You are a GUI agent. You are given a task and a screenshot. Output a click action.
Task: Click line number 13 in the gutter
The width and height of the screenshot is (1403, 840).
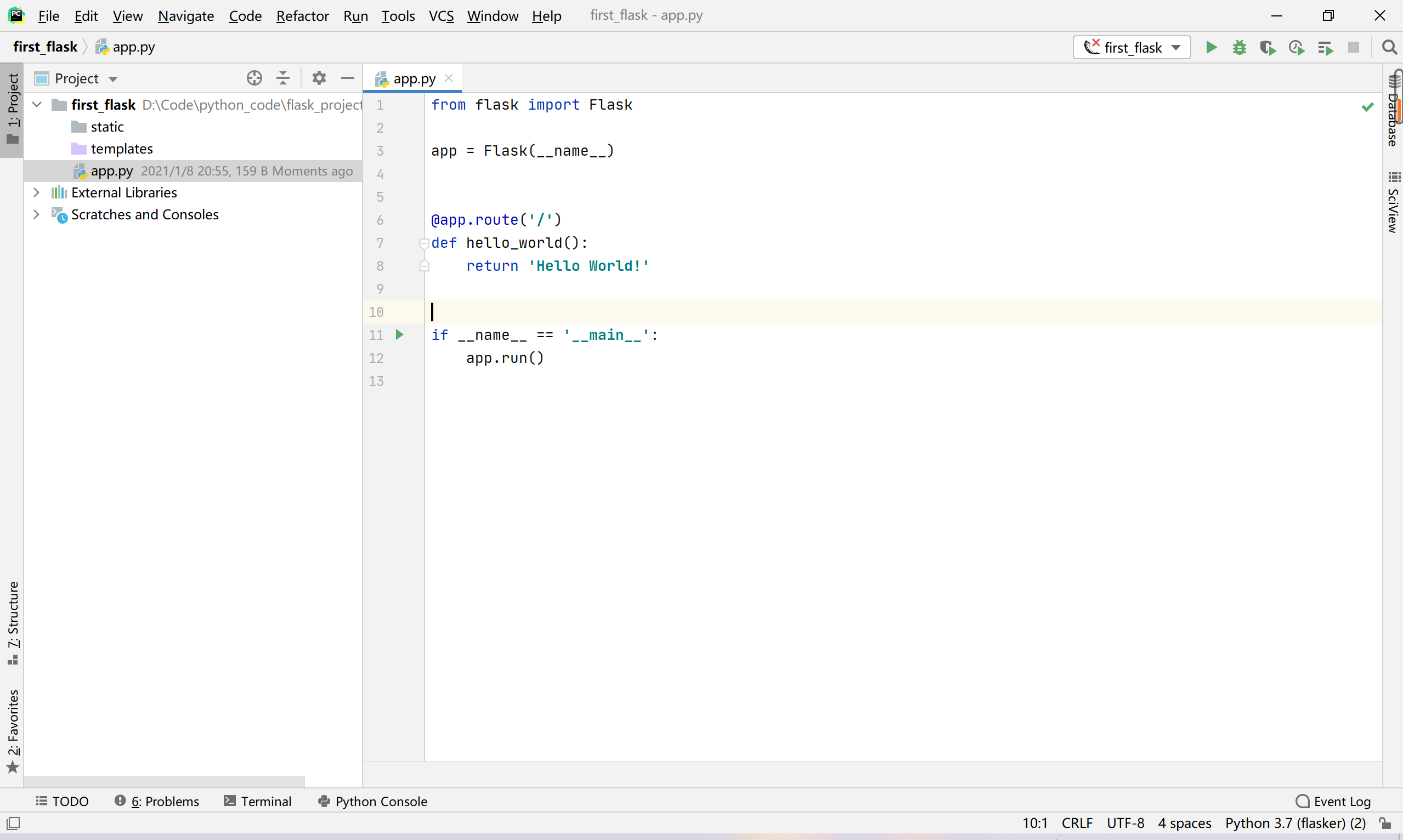pos(376,382)
